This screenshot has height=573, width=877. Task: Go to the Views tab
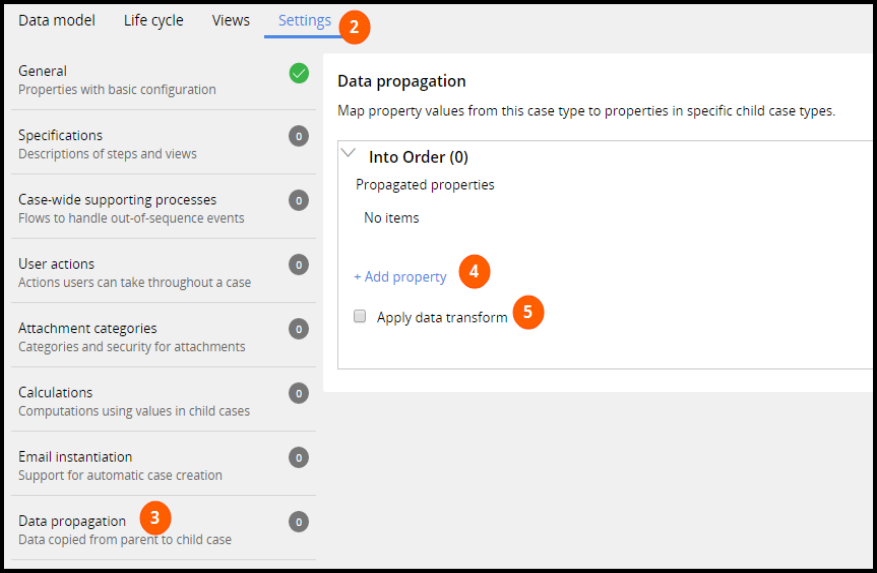pos(231,20)
